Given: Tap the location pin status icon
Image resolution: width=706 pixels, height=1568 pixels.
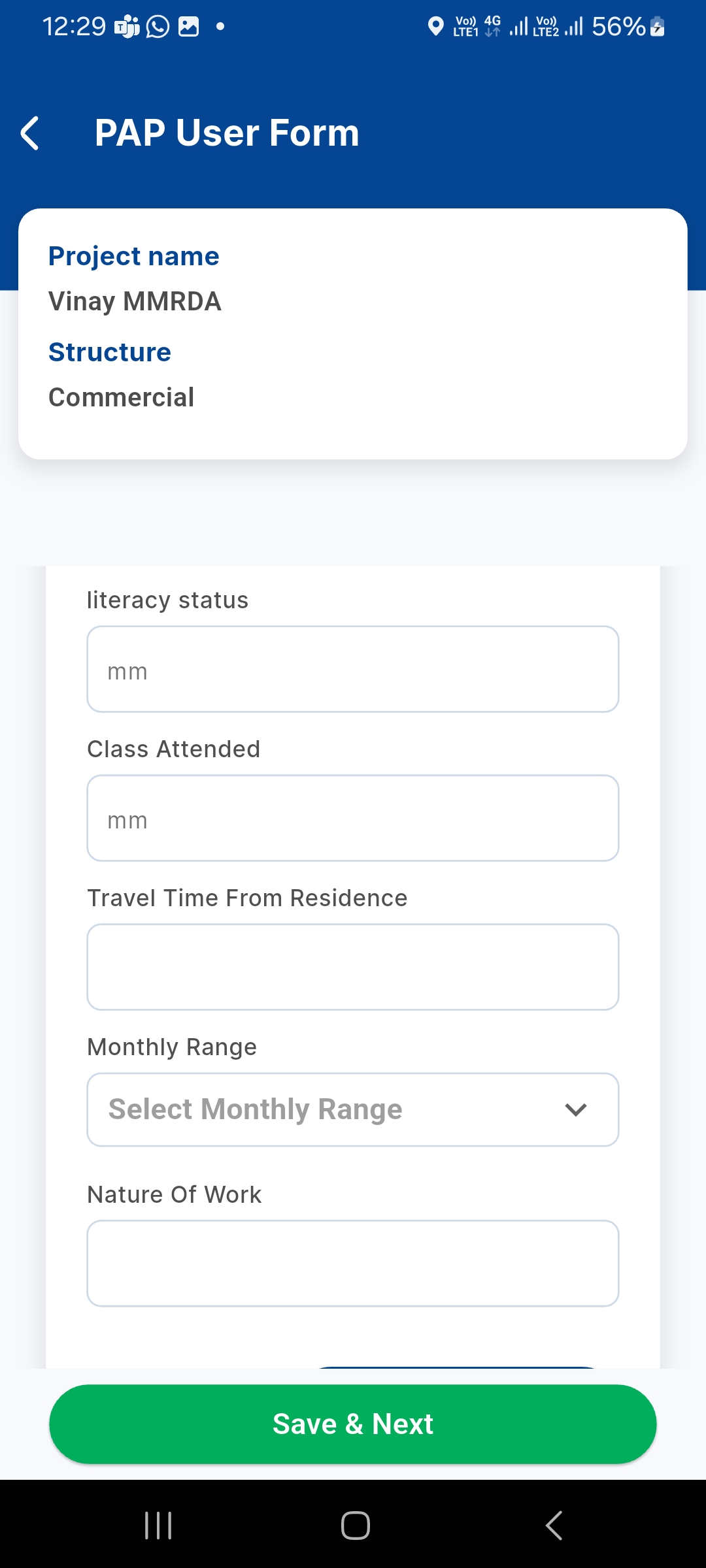Looking at the screenshot, I should pyautogui.click(x=435, y=27).
